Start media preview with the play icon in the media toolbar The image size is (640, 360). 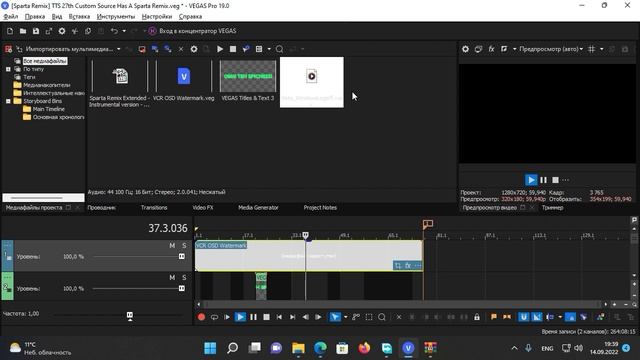(220, 49)
